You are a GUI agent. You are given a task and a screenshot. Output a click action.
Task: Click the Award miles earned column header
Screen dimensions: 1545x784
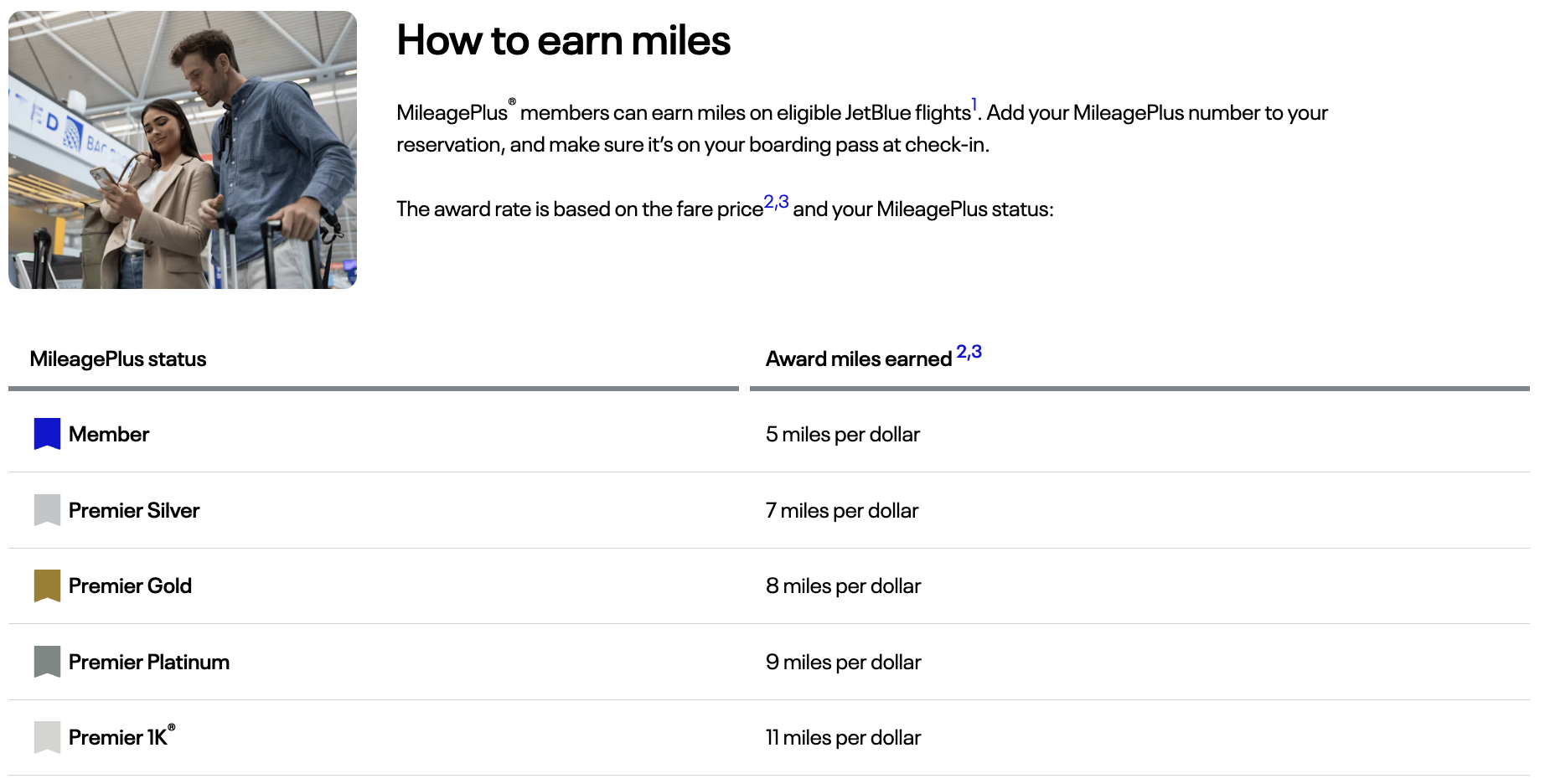(x=858, y=359)
